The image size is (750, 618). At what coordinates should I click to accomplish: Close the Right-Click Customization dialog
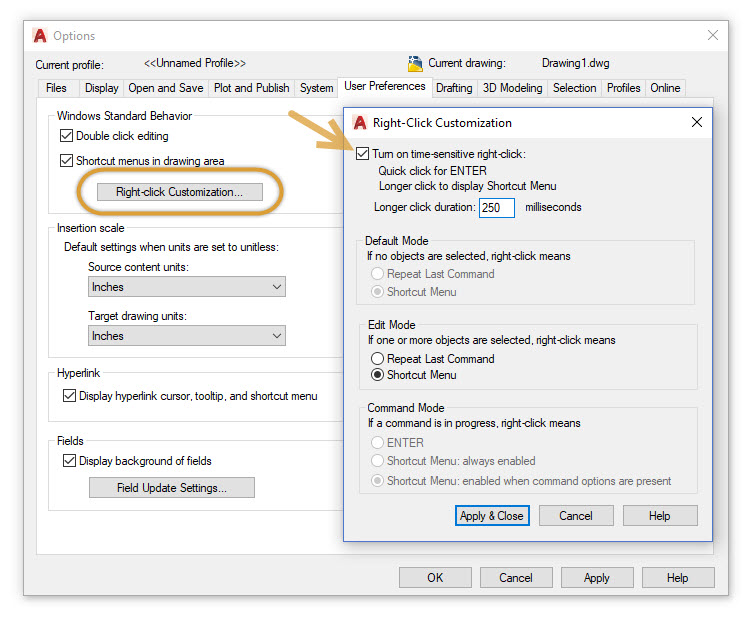coord(696,123)
